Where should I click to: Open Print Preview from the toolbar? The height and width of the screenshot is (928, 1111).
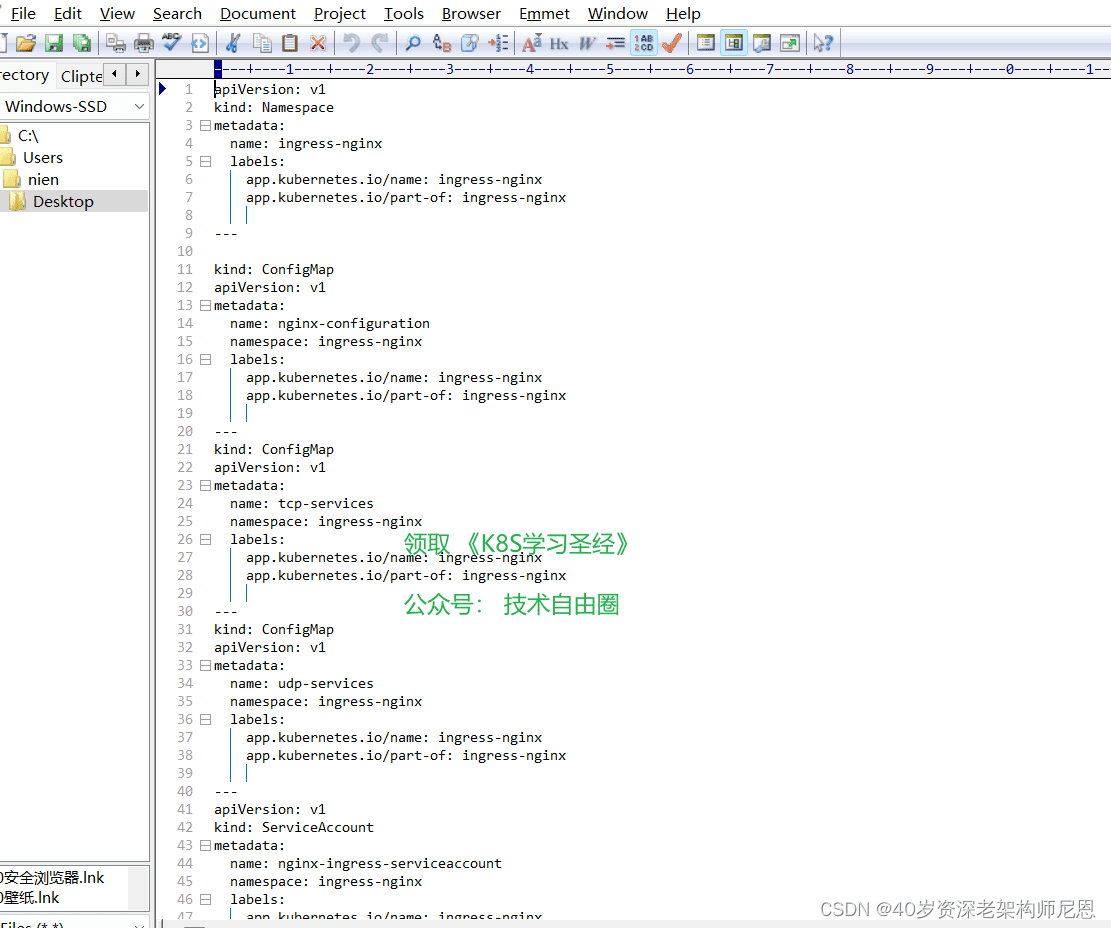115,43
